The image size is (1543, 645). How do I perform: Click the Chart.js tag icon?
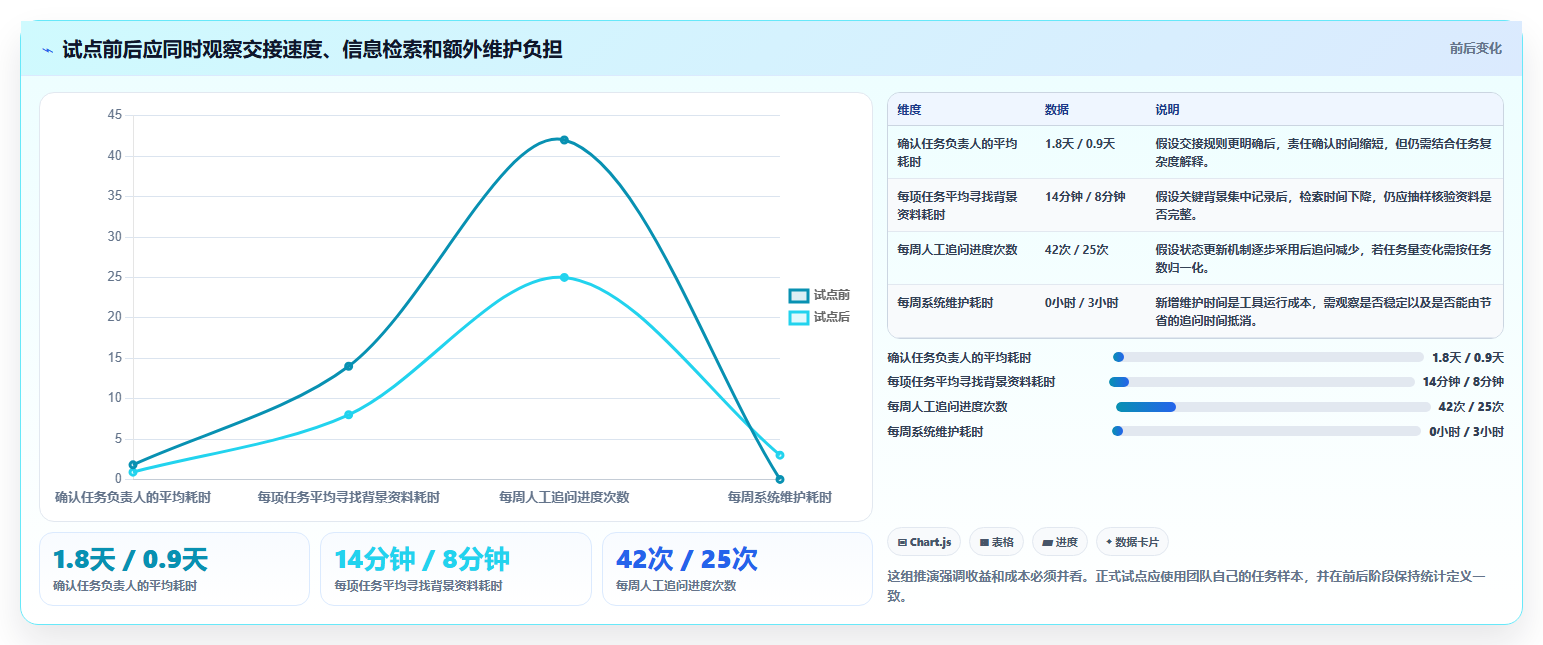pyautogui.click(x=902, y=542)
